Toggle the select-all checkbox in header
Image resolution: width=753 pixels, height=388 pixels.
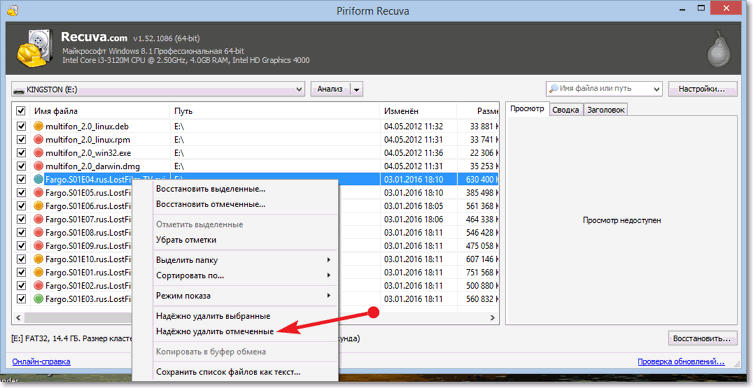[21, 111]
